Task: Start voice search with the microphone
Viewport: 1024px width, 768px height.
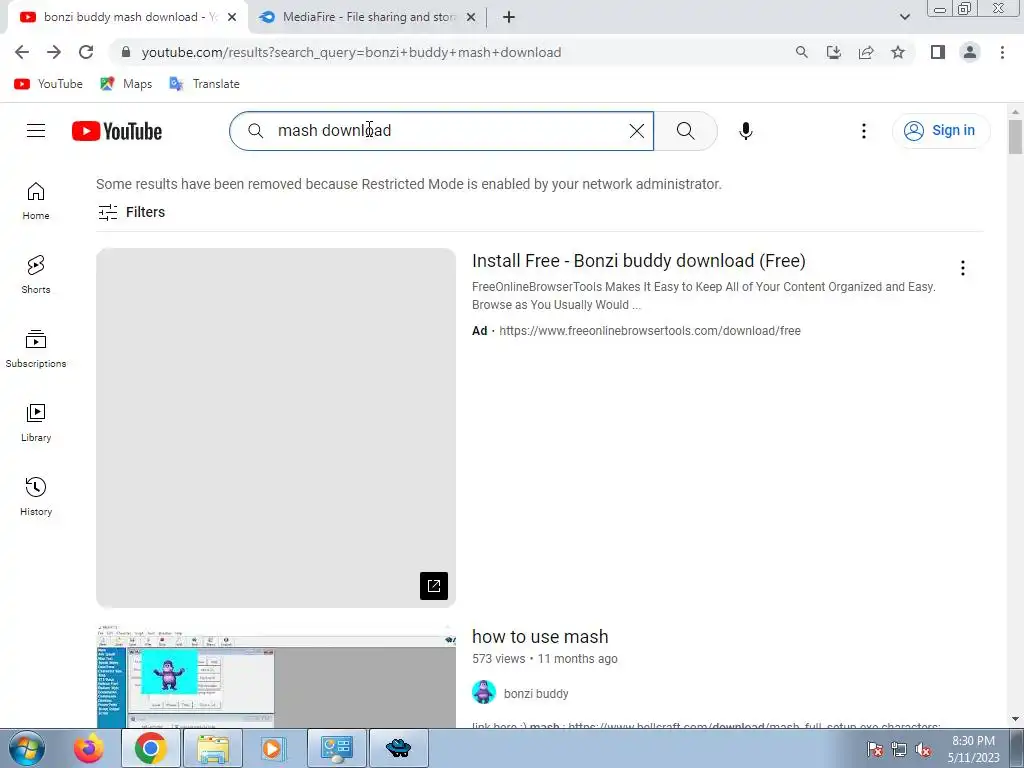Action: click(x=746, y=131)
